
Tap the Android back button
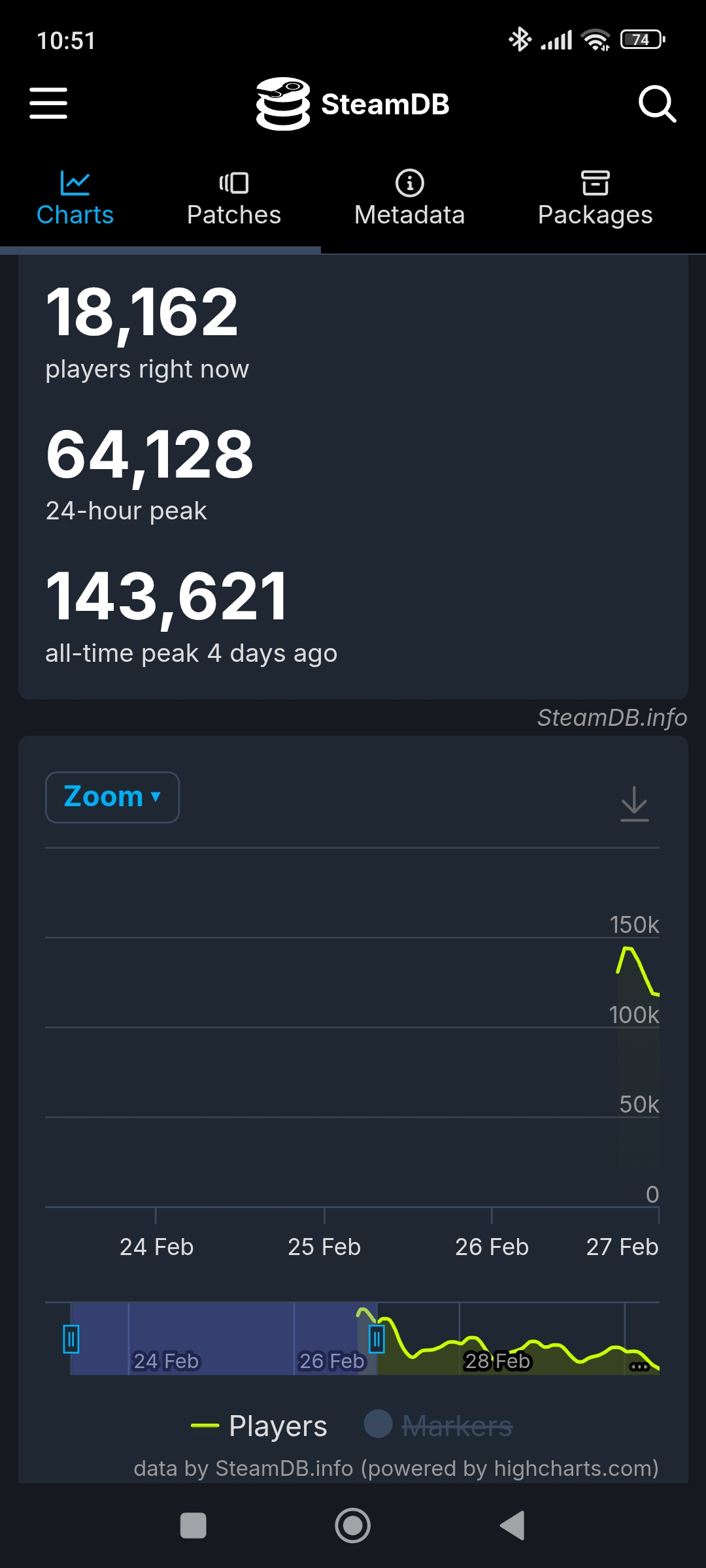[x=513, y=1526]
